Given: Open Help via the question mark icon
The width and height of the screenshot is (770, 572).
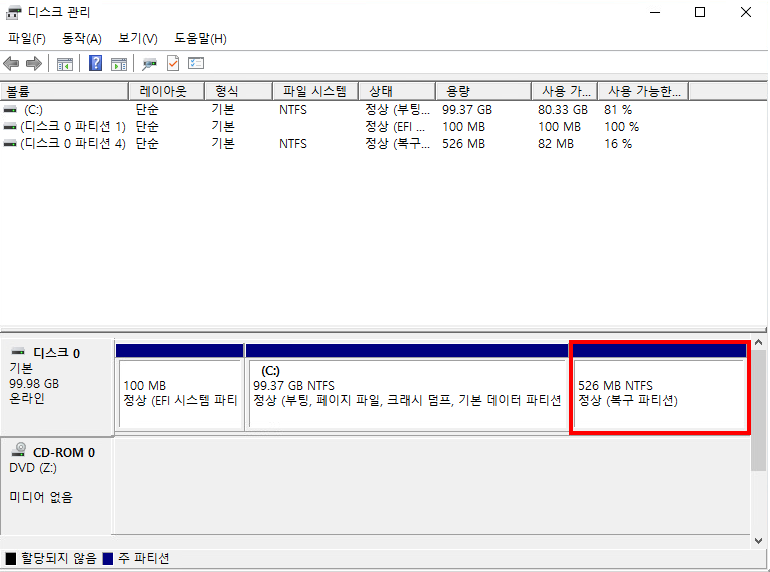Looking at the screenshot, I should [x=95, y=63].
